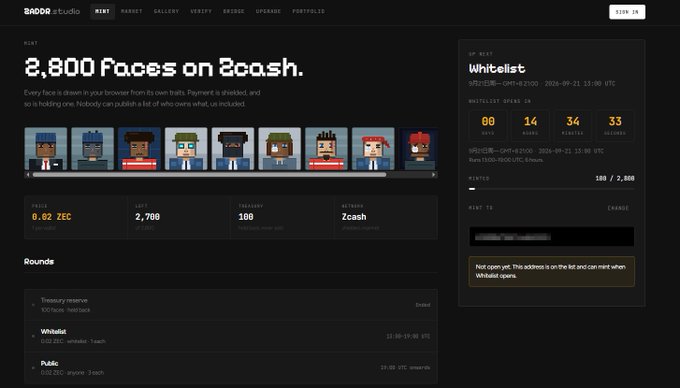The width and height of the screenshot is (680, 388).
Task: Select face with green cap and cyan glasses
Action: pos(186,149)
